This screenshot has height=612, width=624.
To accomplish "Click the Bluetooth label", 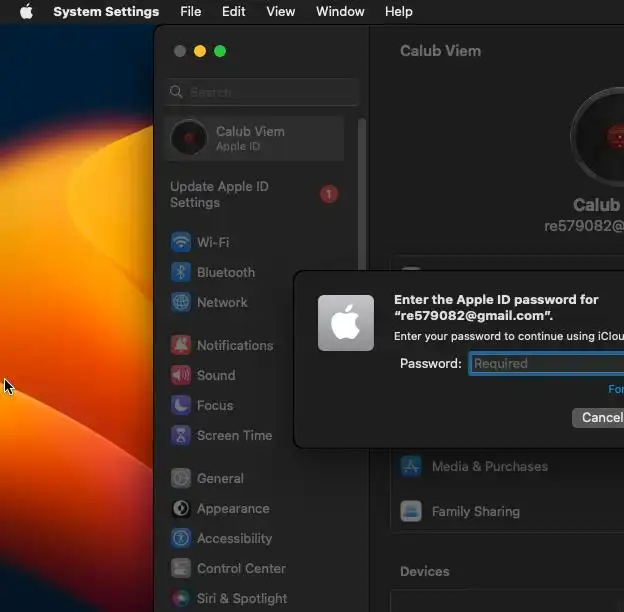I will coord(226,273).
